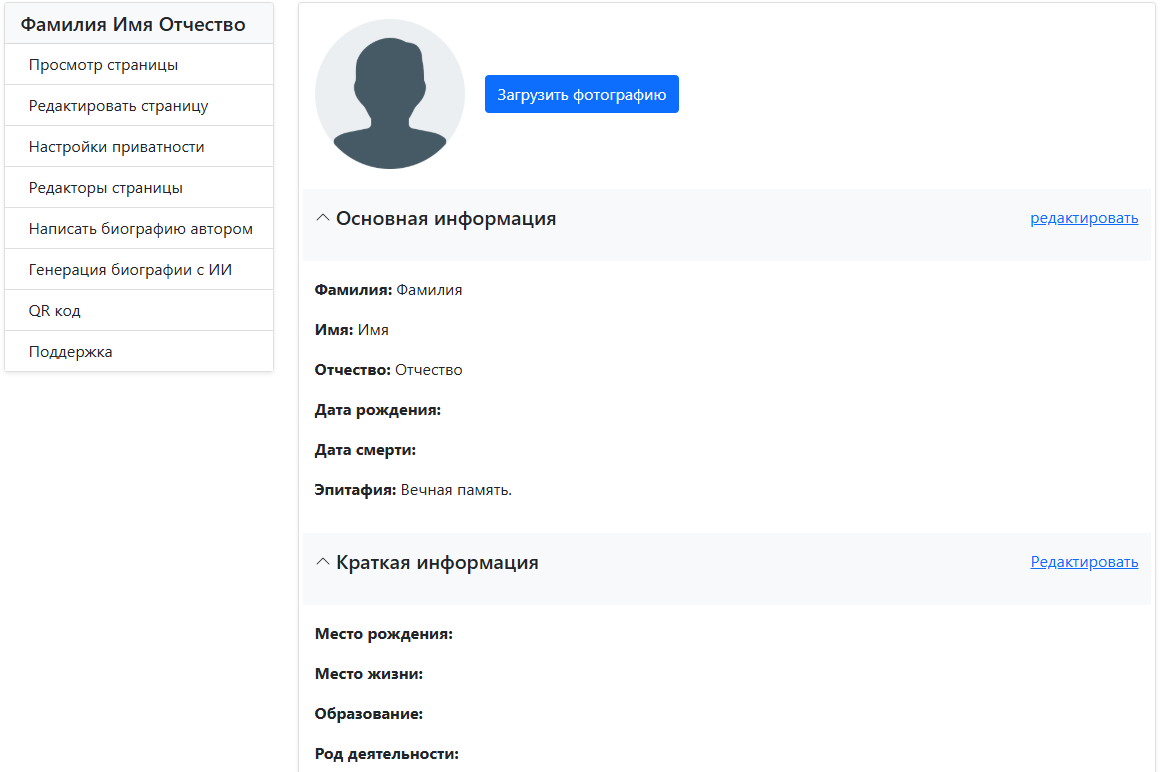Select Редактировать страницу menu item

pyautogui.click(x=139, y=105)
